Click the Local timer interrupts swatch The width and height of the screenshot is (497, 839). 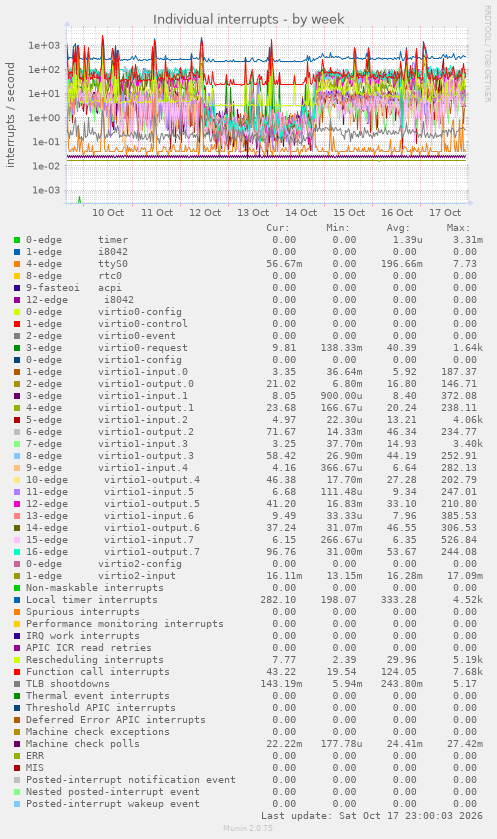point(17,600)
